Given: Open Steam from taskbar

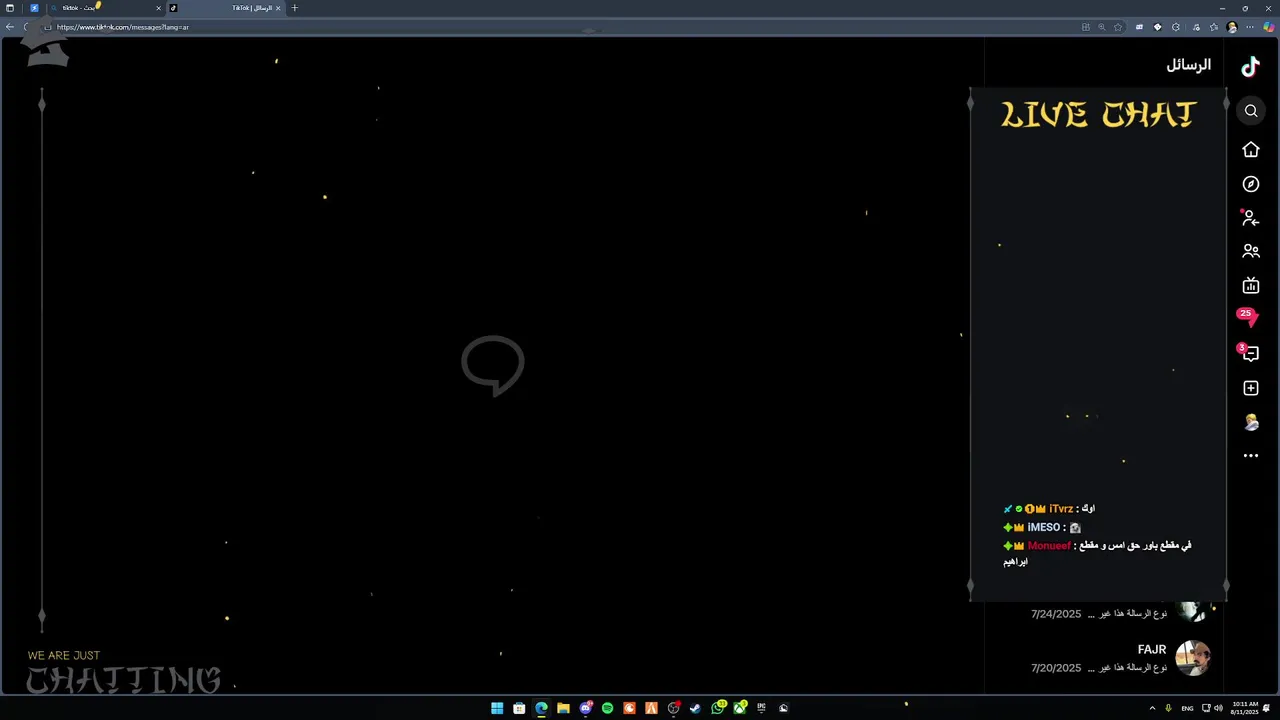Looking at the screenshot, I should [x=695, y=708].
